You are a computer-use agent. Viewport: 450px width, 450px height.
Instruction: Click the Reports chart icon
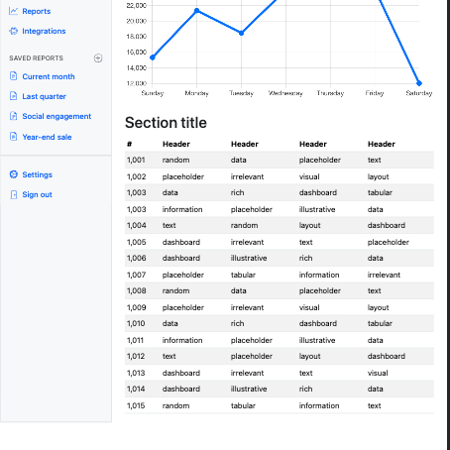[13, 11]
